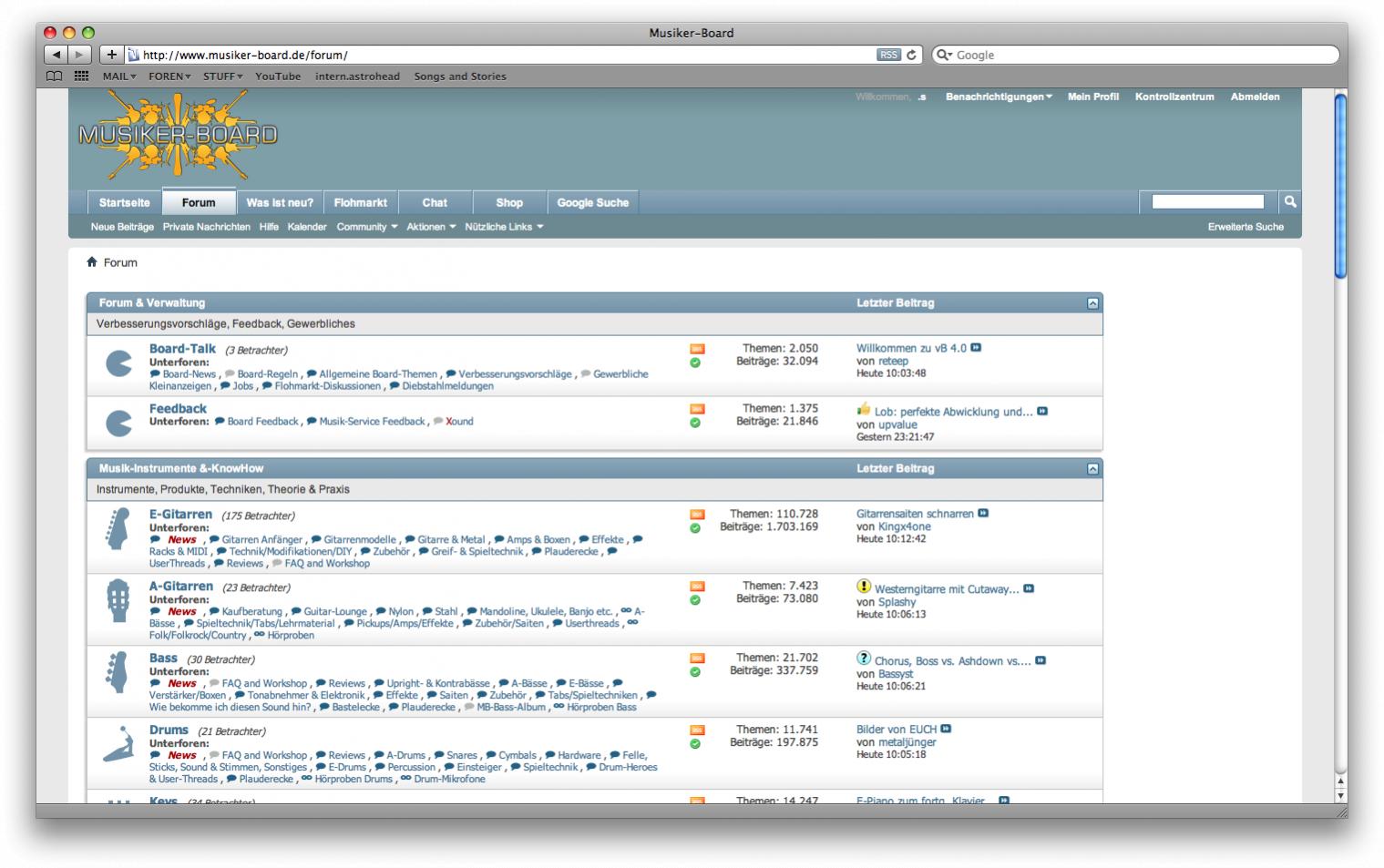
Task: Open the Chat tab
Action: [435, 202]
